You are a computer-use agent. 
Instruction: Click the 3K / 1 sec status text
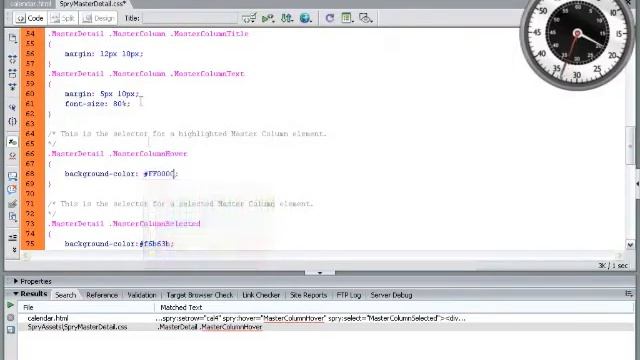(x=613, y=265)
